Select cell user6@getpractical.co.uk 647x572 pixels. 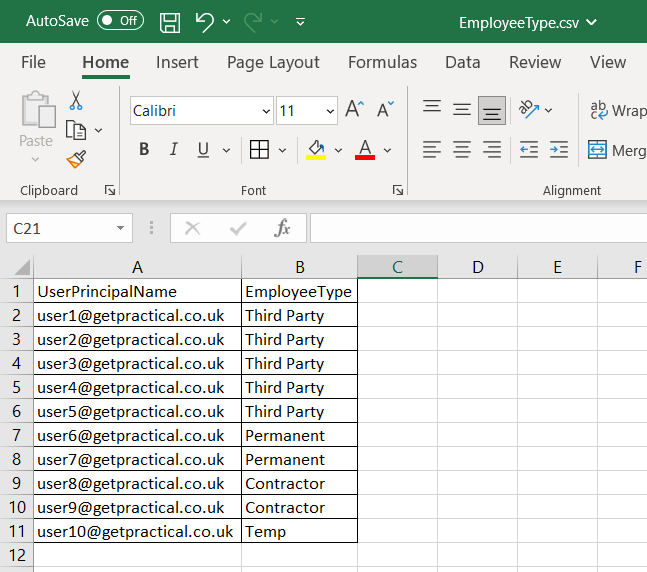coord(137,435)
